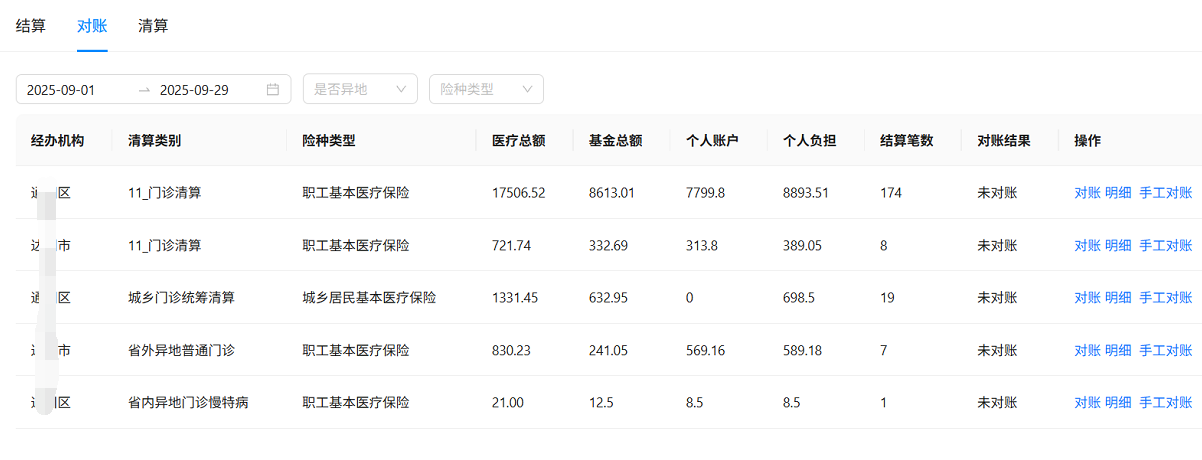Click the 医疗总额 column header

click(518, 141)
